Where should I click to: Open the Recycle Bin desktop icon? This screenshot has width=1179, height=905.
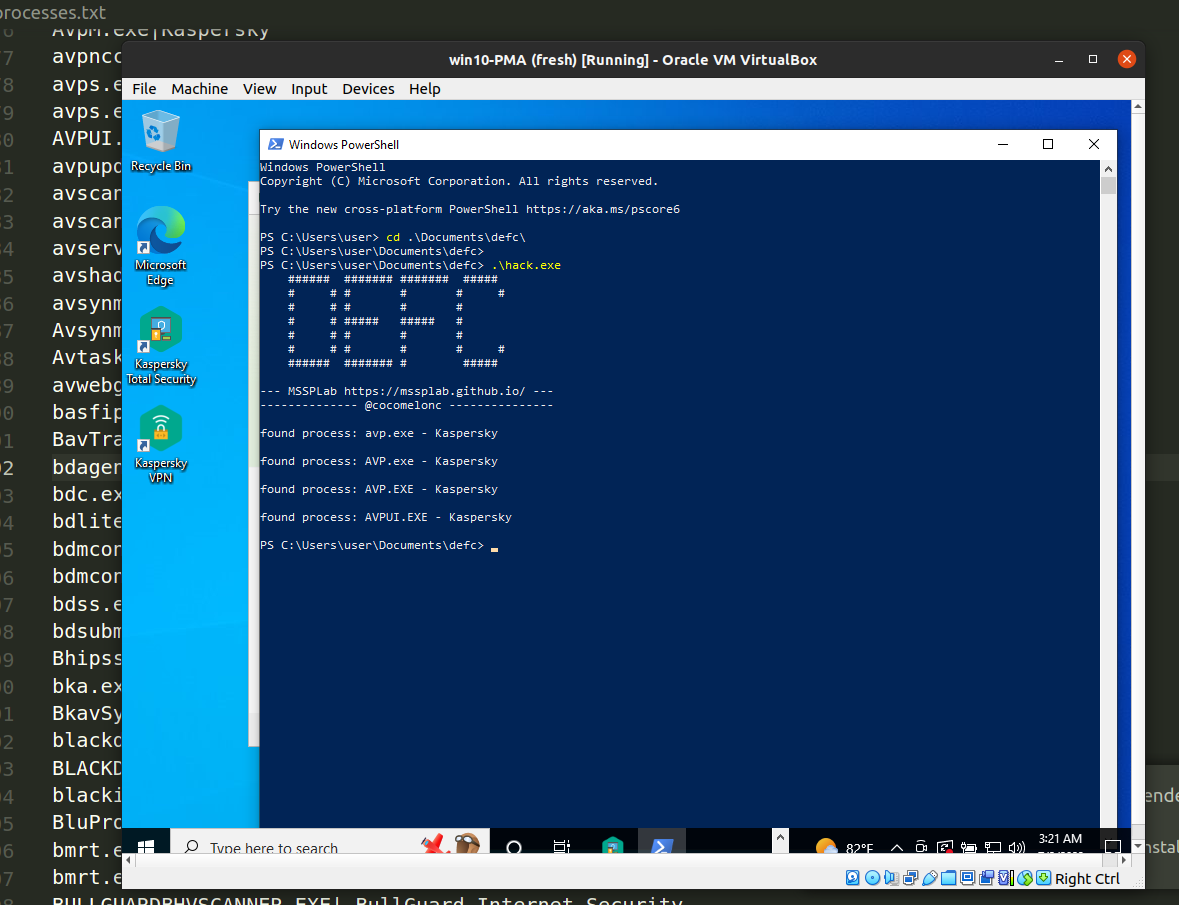pos(160,141)
